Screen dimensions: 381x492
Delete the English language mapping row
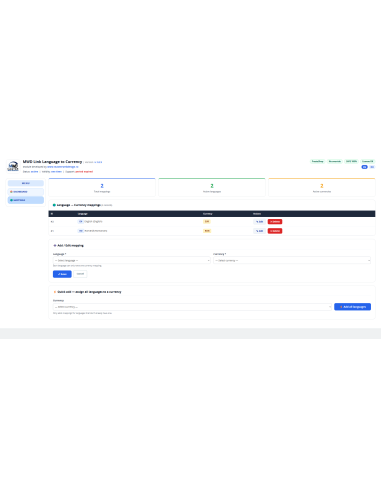(x=275, y=222)
